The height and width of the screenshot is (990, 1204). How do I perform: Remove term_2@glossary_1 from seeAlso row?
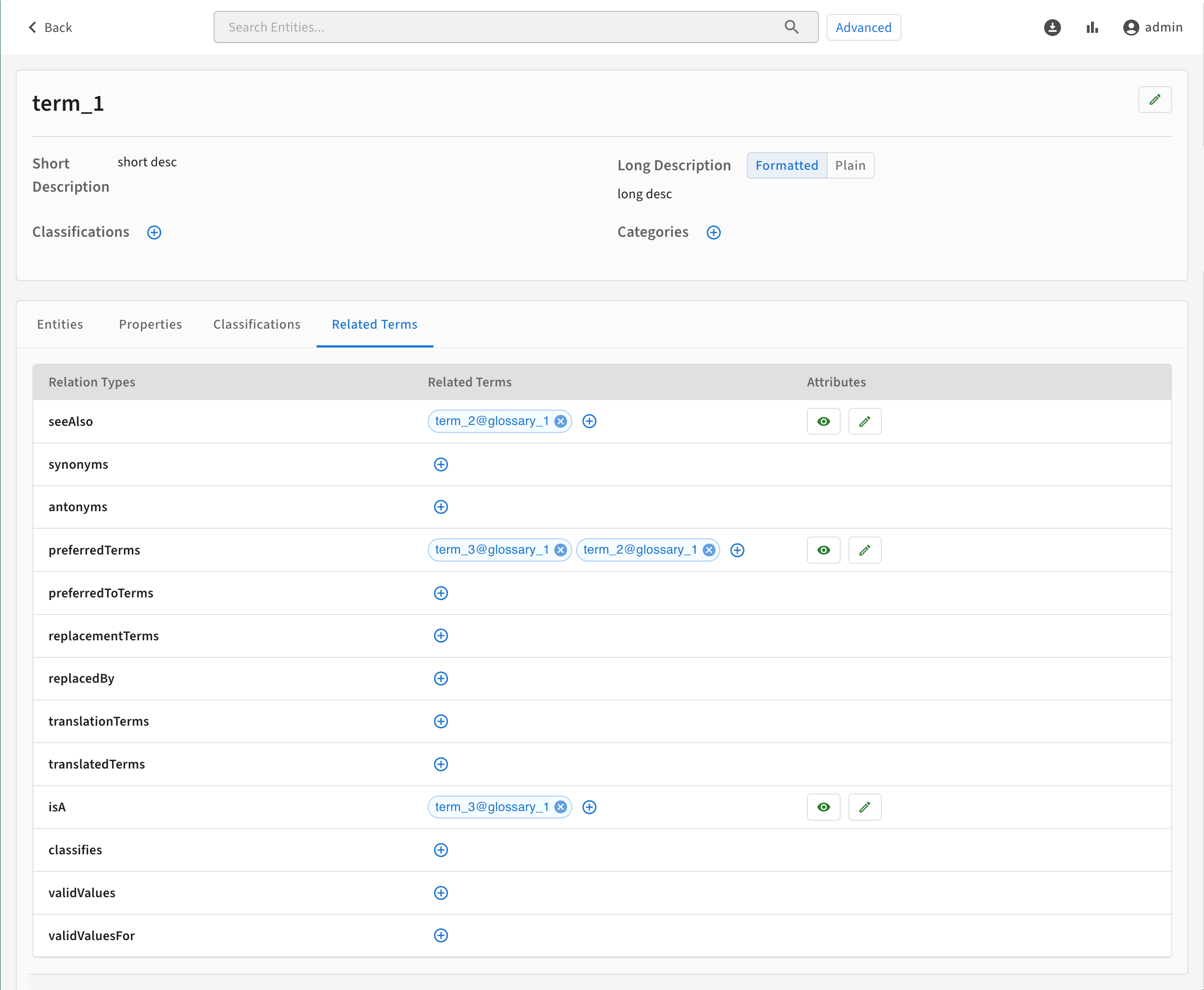tap(561, 421)
